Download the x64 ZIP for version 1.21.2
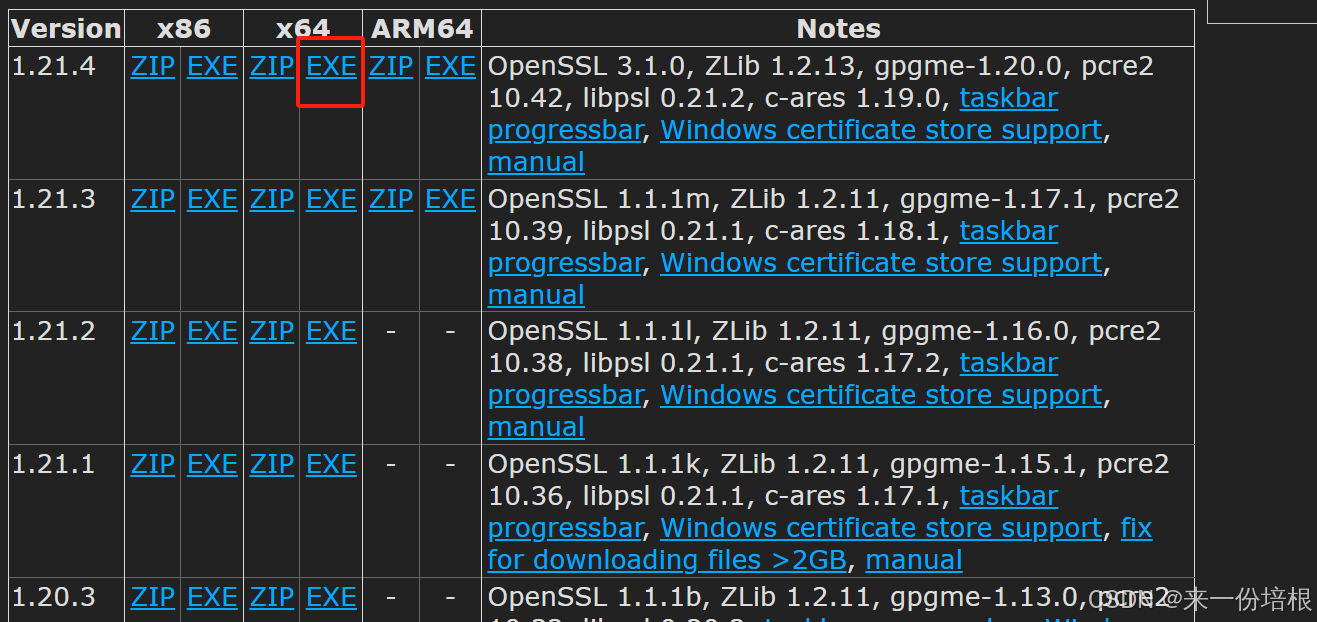 coord(272,332)
